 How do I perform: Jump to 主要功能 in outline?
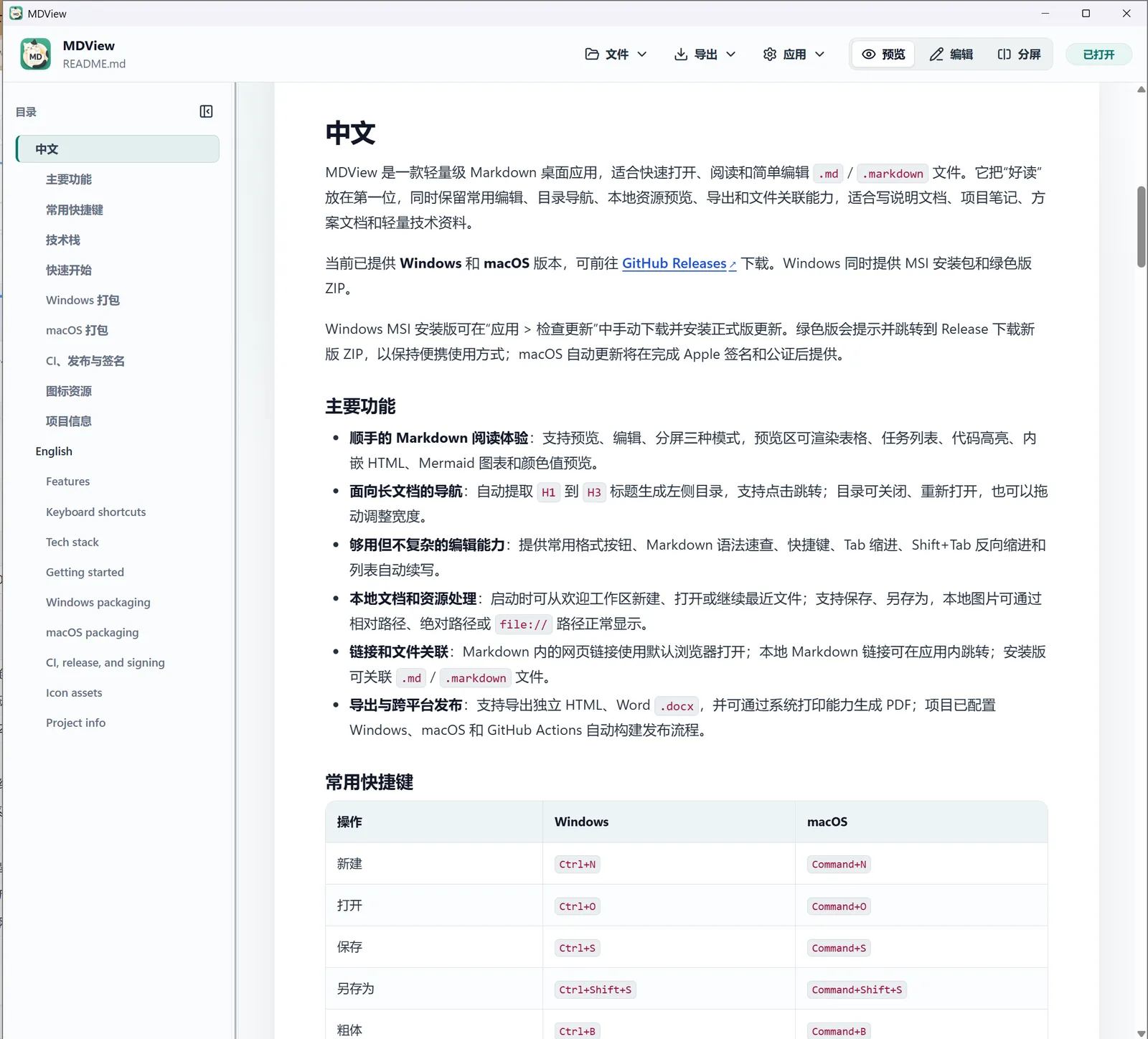point(69,179)
